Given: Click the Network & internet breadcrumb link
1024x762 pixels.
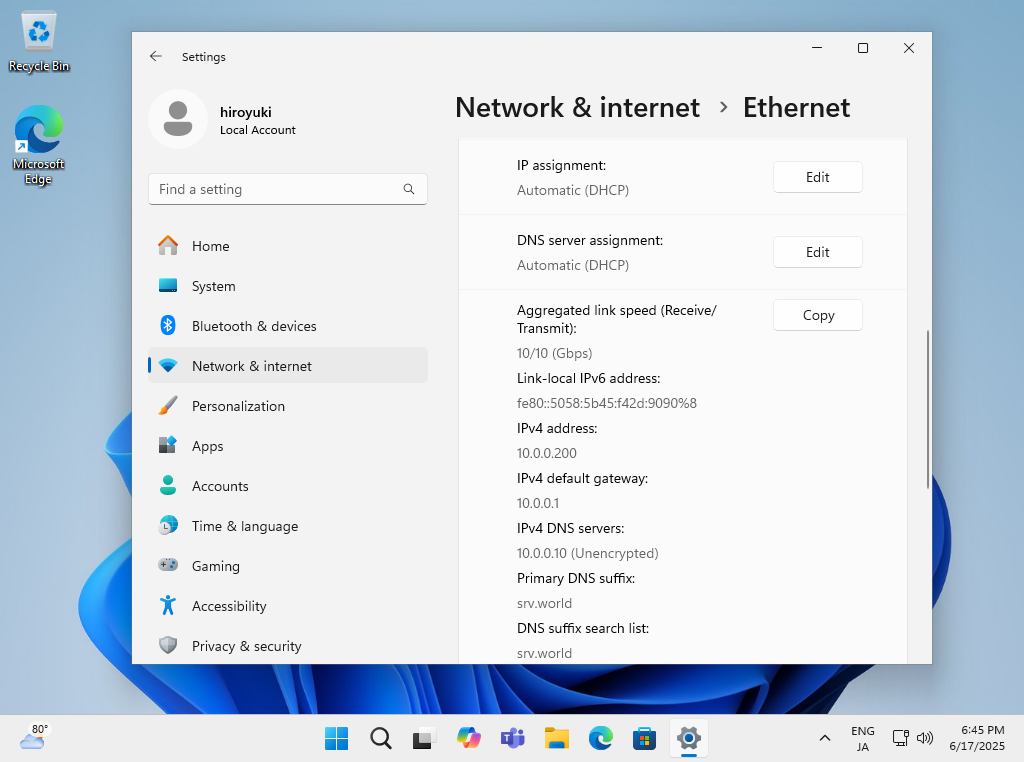Looking at the screenshot, I should 577,107.
